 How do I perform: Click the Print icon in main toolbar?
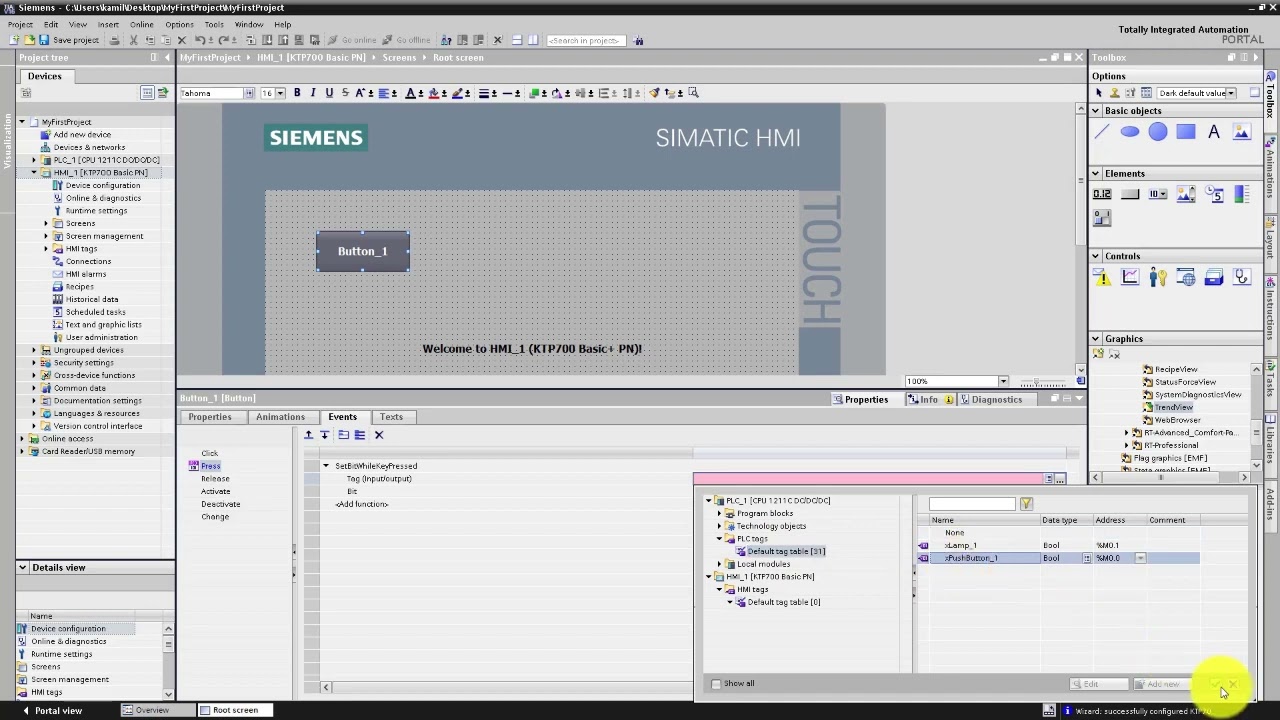(115, 40)
